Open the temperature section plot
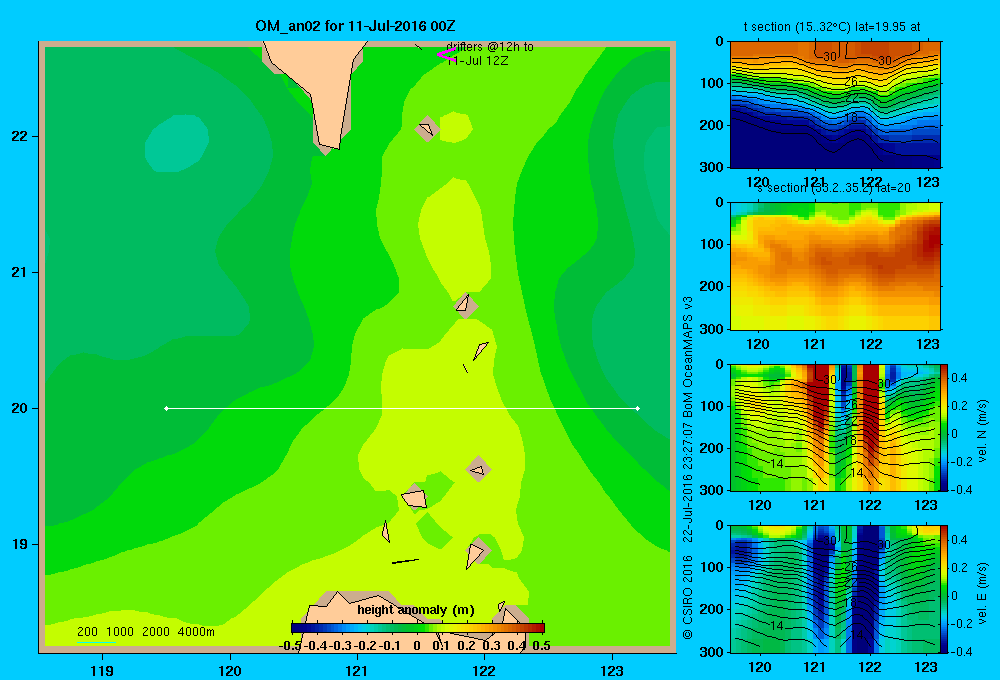The width and height of the screenshot is (1000, 680). coord(835,105)
